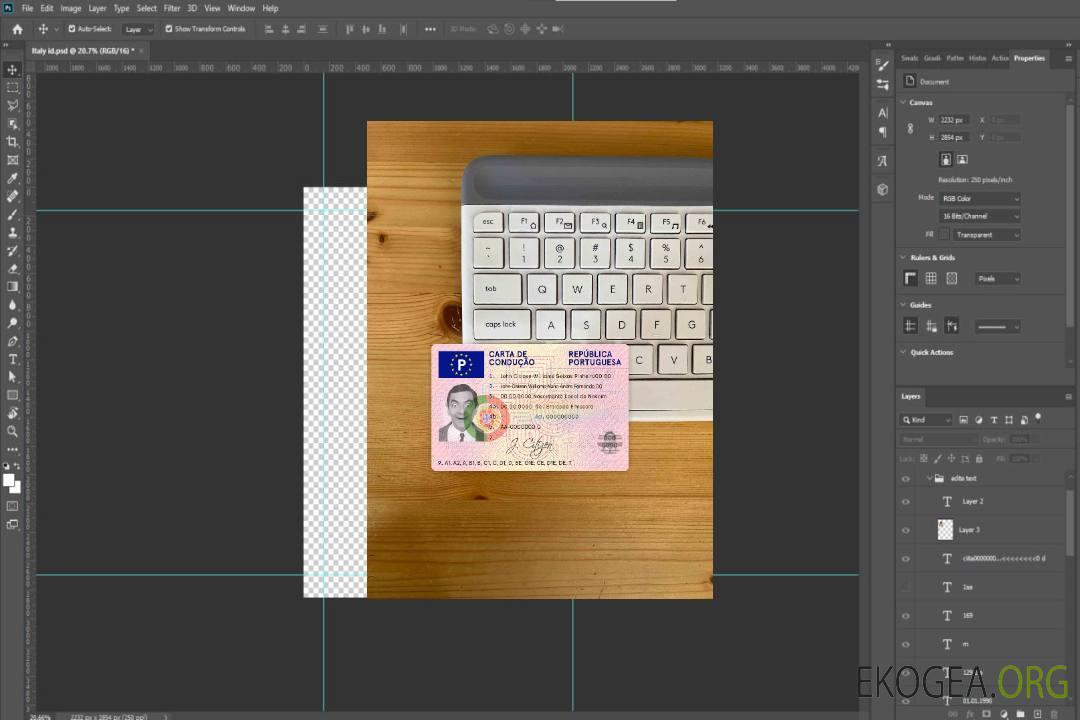Click the link width and height chain icon

tap(910, 129)
